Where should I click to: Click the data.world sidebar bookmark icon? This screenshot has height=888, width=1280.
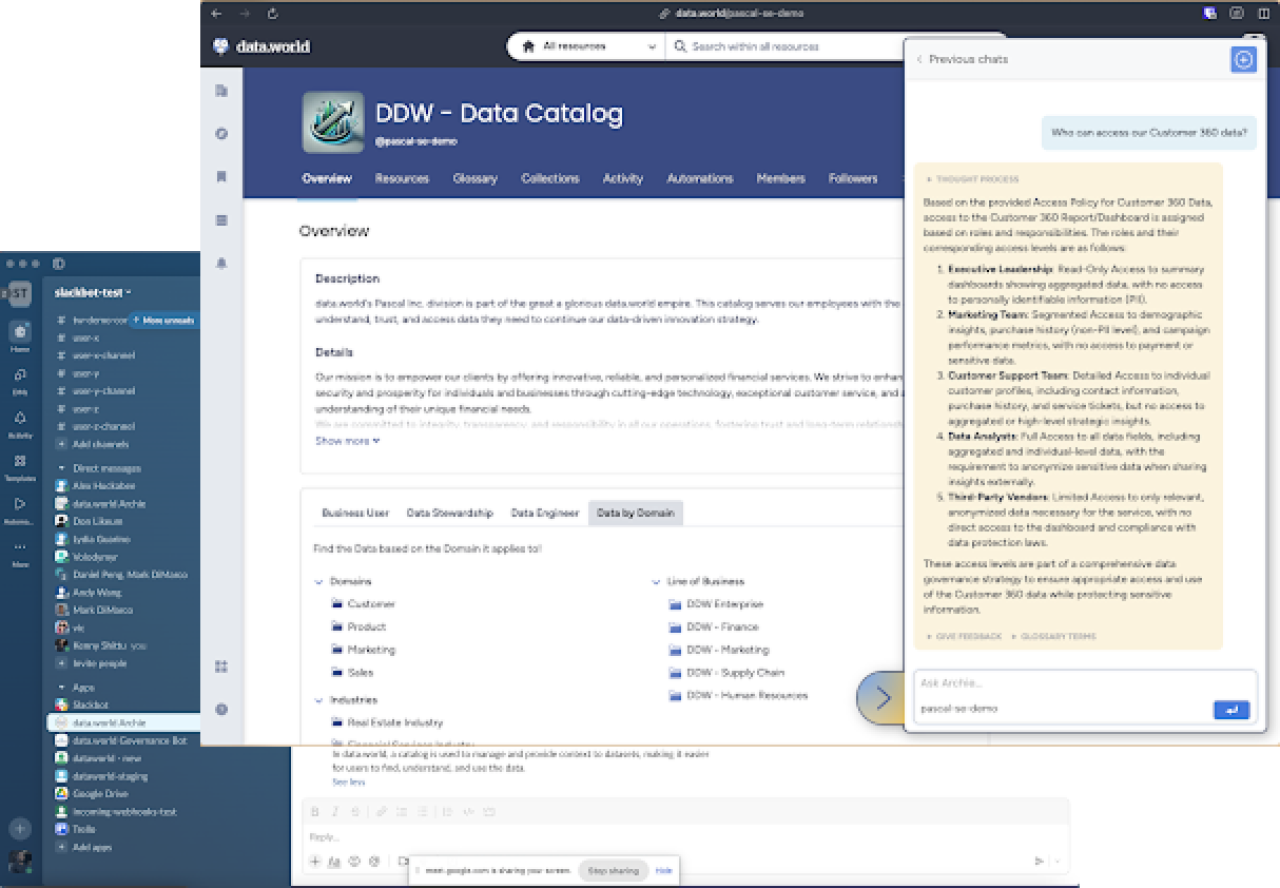tap(222, 177)
